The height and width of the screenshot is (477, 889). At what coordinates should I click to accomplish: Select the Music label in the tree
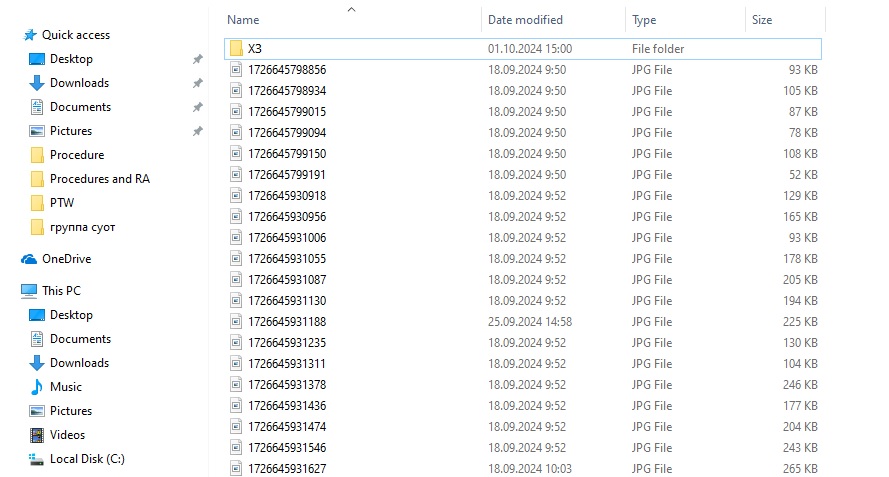(66, 387)
